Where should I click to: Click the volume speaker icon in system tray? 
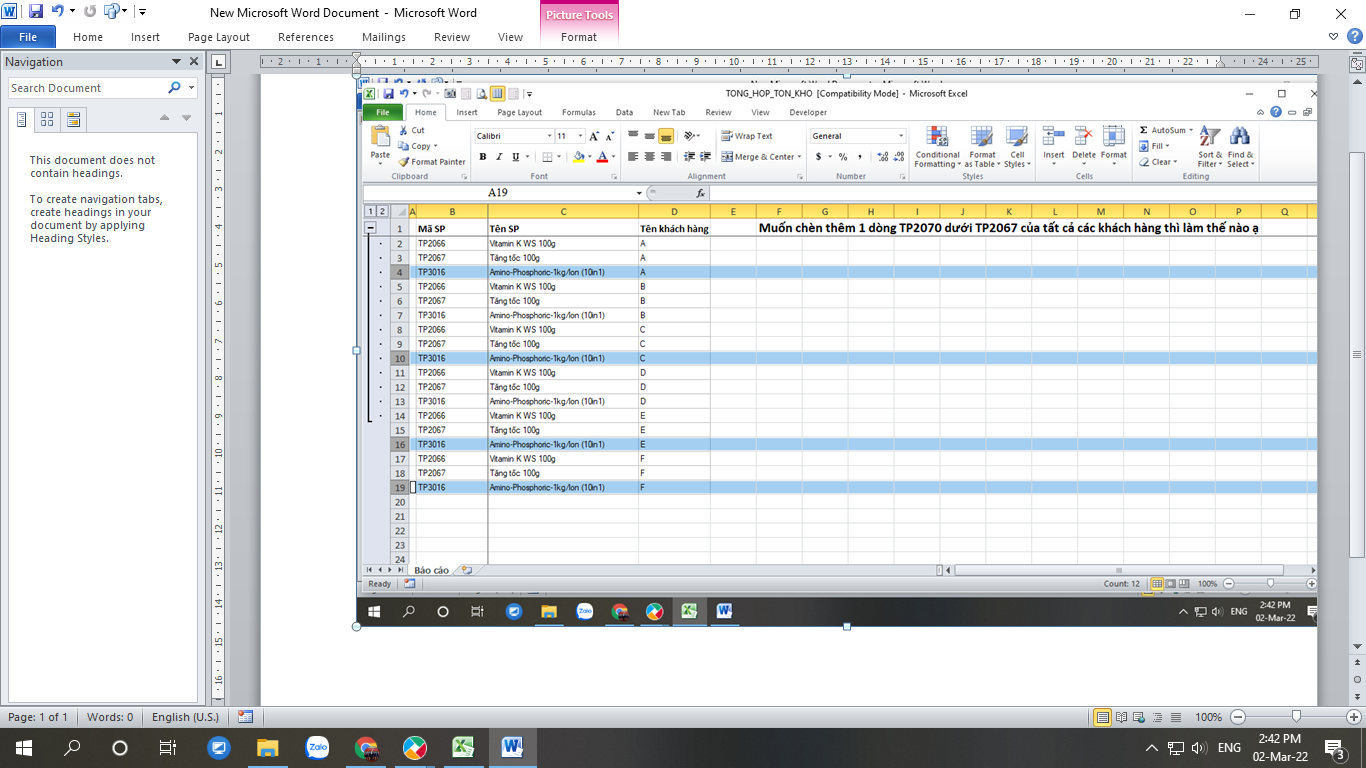(1199, 748)
